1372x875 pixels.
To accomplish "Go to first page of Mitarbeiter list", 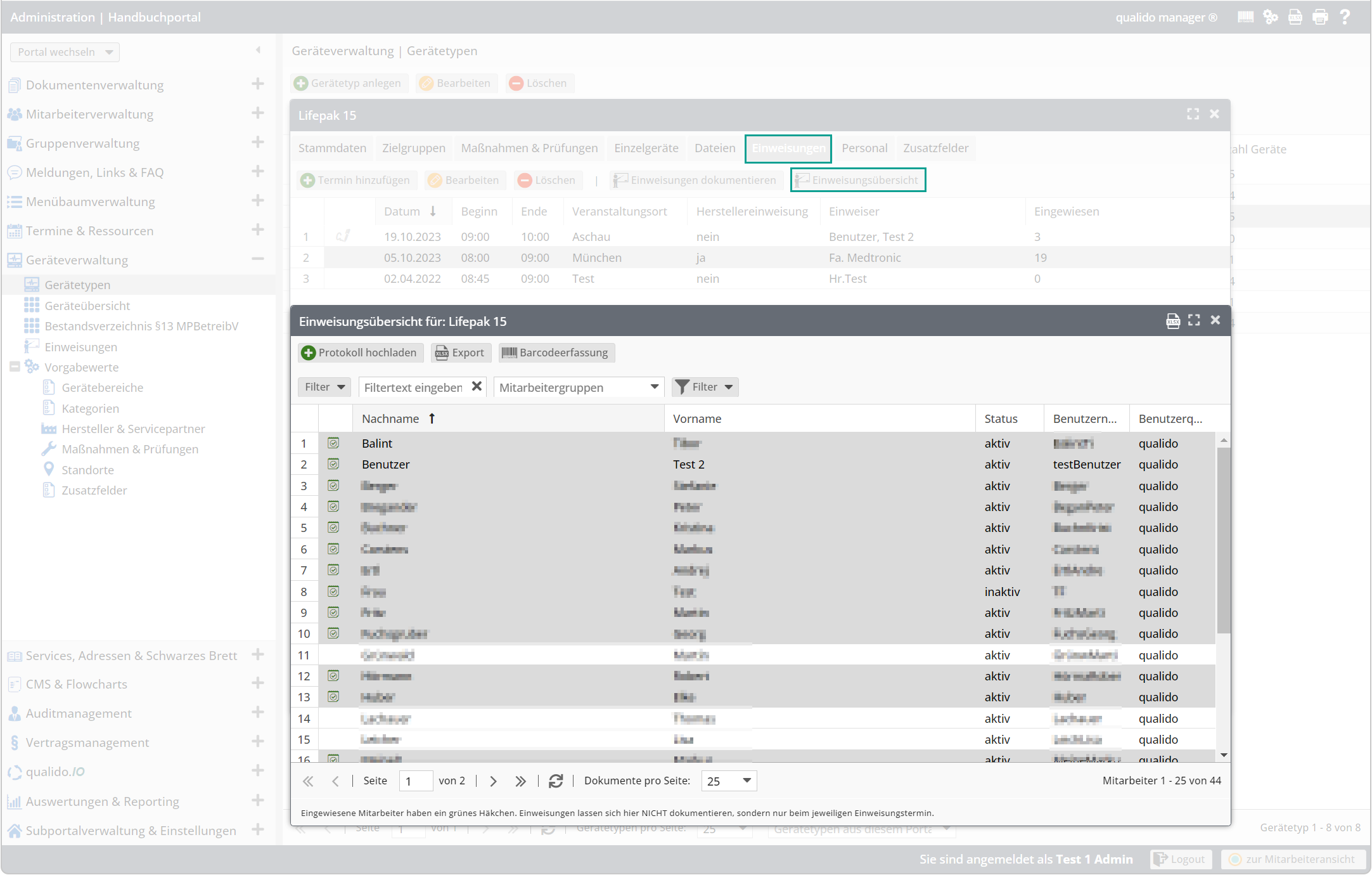I will 308,781.
